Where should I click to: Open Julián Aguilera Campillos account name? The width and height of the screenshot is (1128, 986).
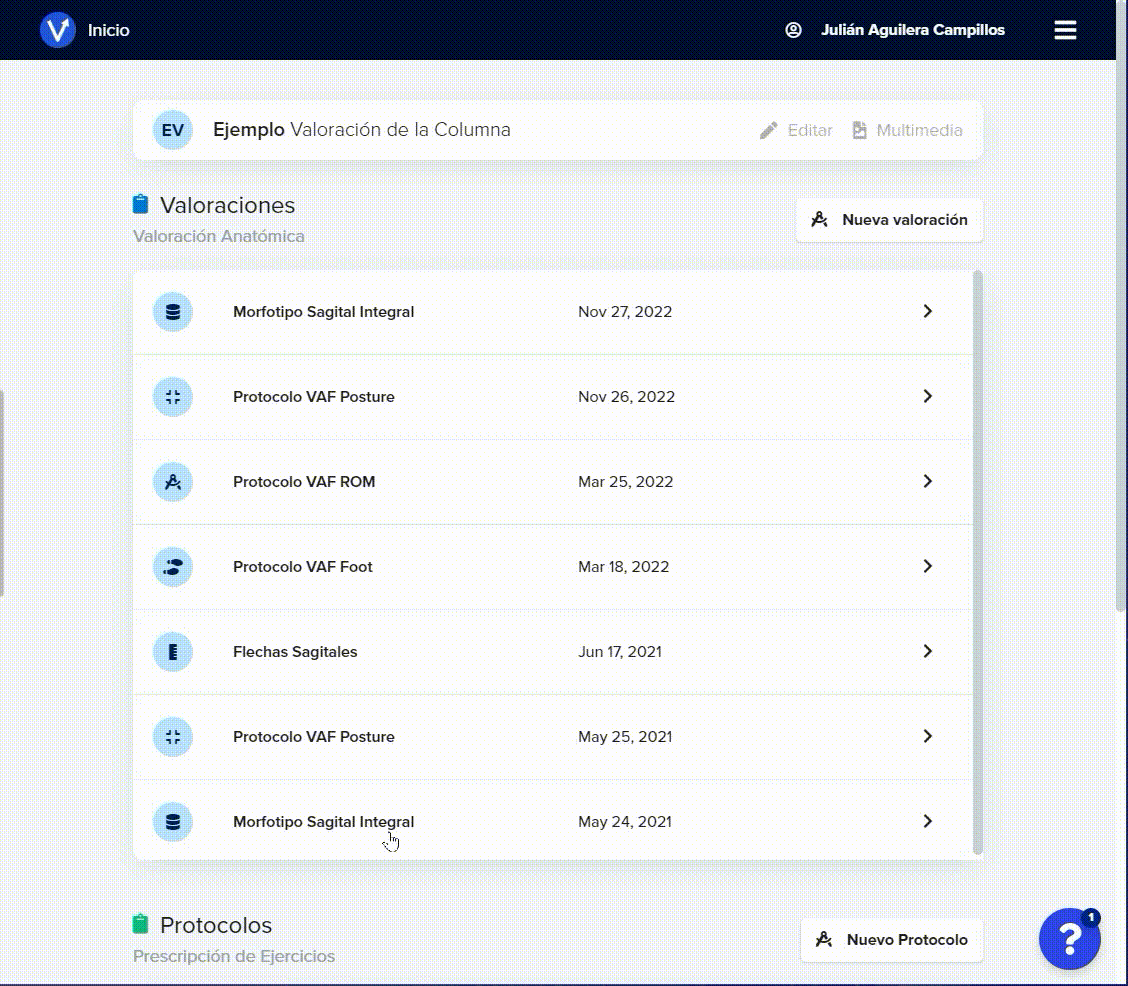tap(913, 30)
